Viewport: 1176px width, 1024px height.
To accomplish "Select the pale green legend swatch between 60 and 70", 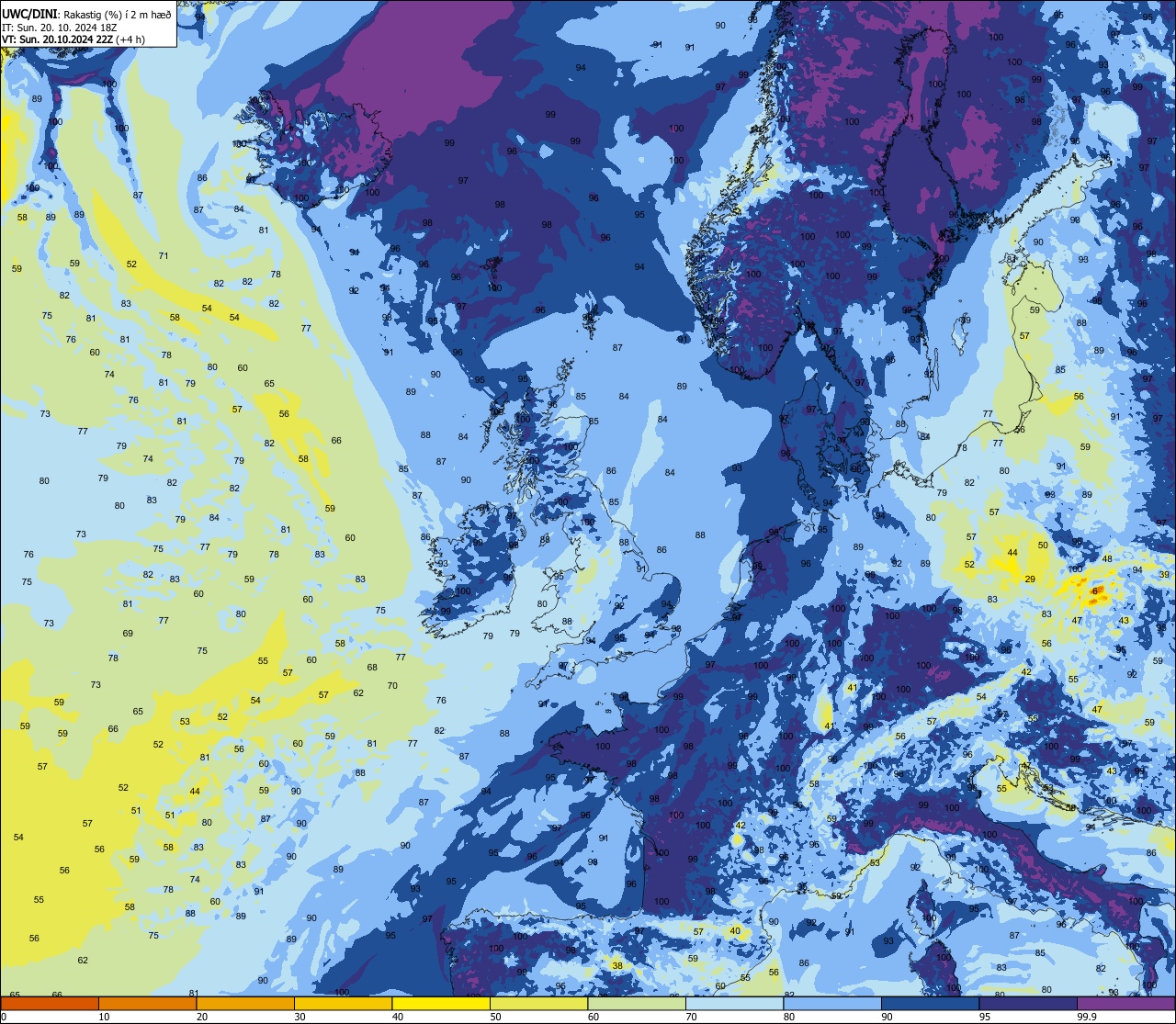I will [637, 1003].
